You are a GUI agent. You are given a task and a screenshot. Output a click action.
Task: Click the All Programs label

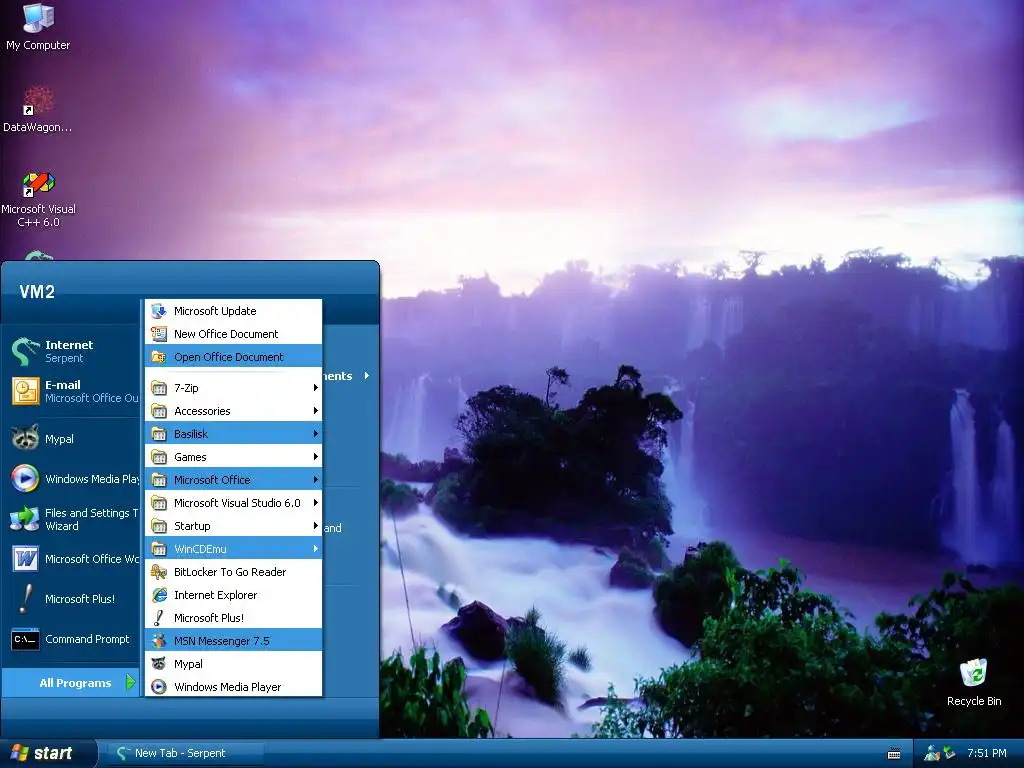(75, 683)
